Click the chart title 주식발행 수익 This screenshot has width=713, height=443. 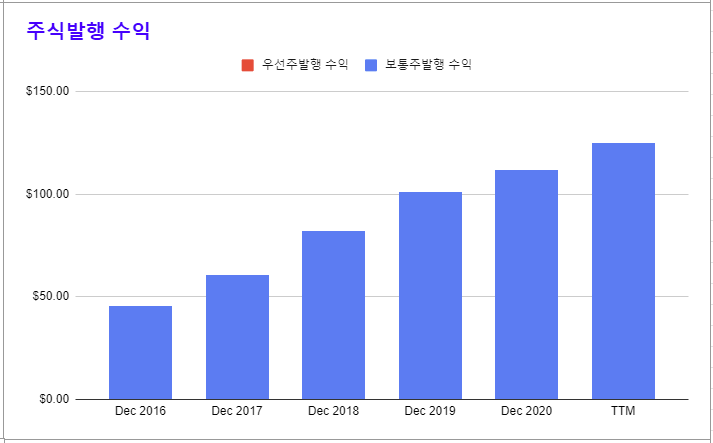click(x=88, y=31)
